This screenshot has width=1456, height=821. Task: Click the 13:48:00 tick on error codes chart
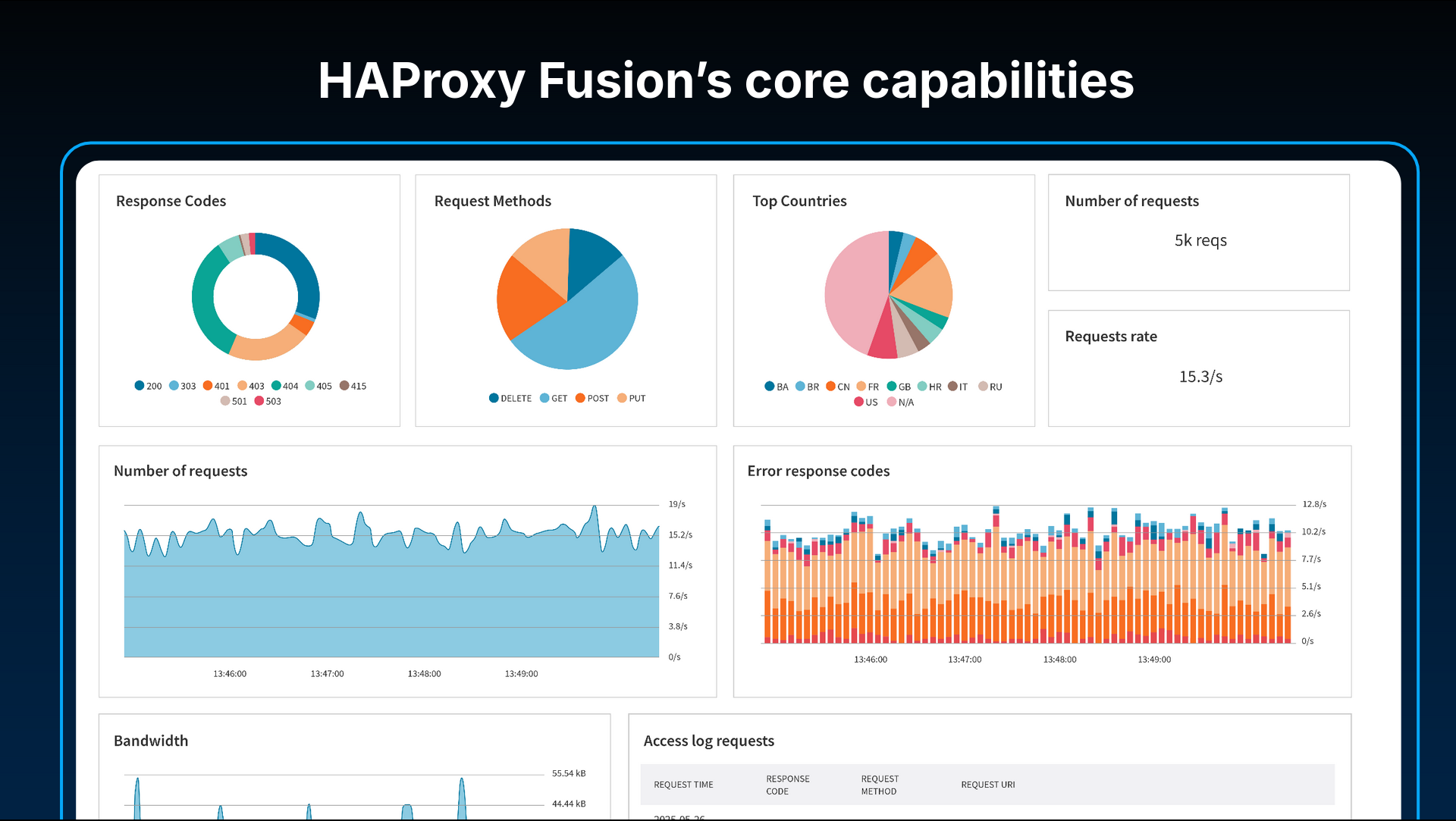(1059, 660)
